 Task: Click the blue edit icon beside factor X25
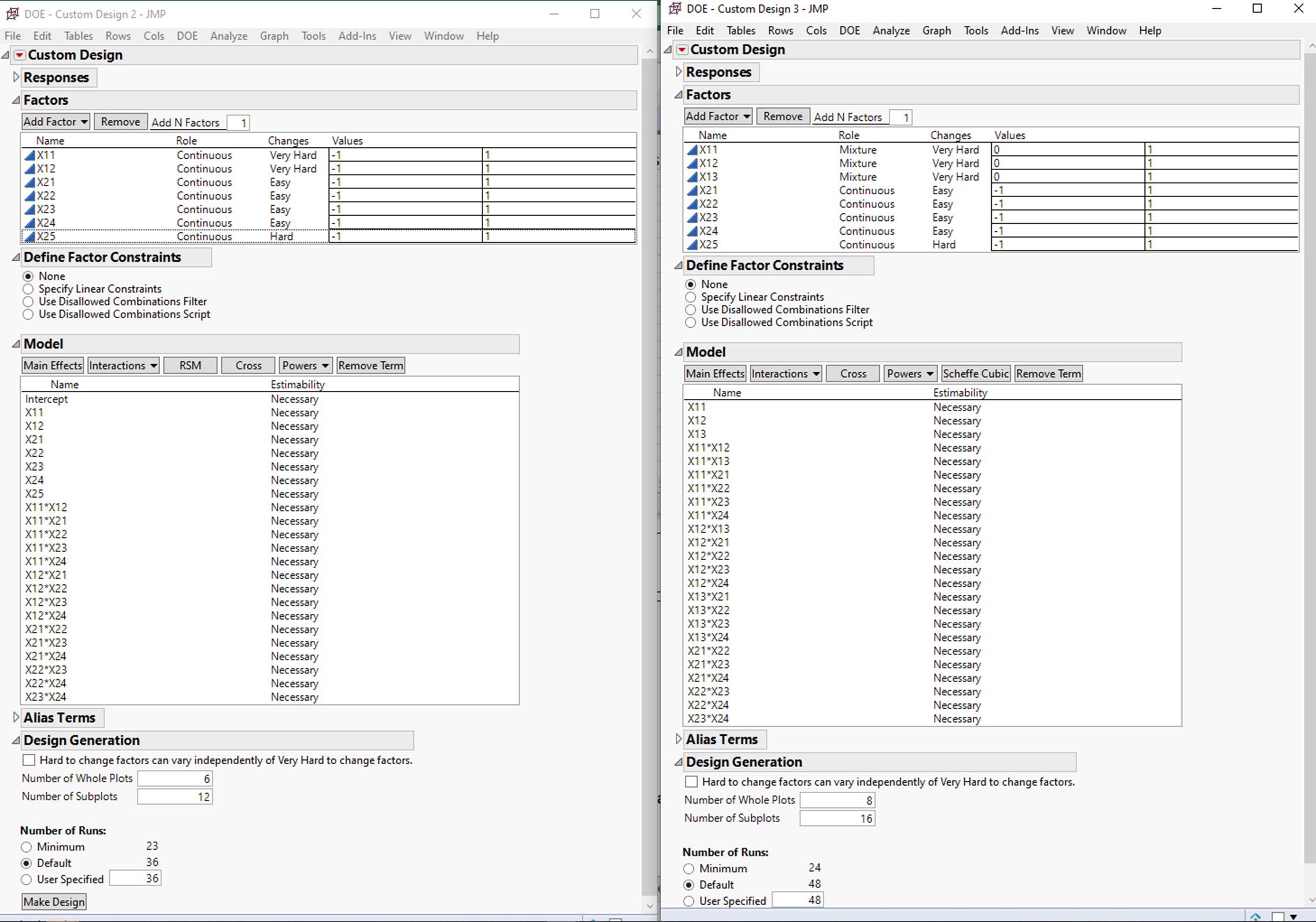point(29,236)
